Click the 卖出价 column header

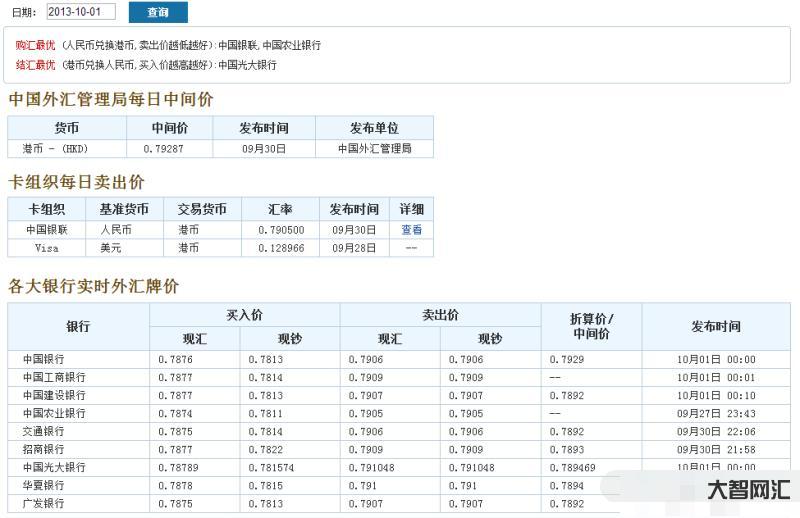(440, 315)
